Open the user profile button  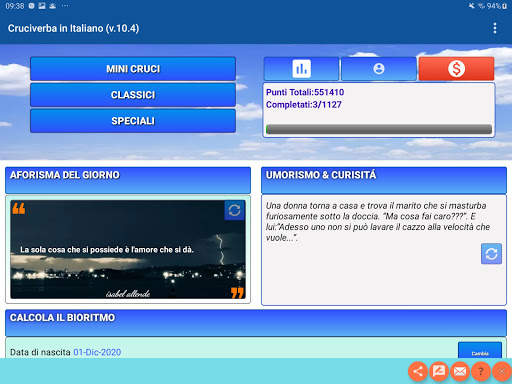pos(379,69)
